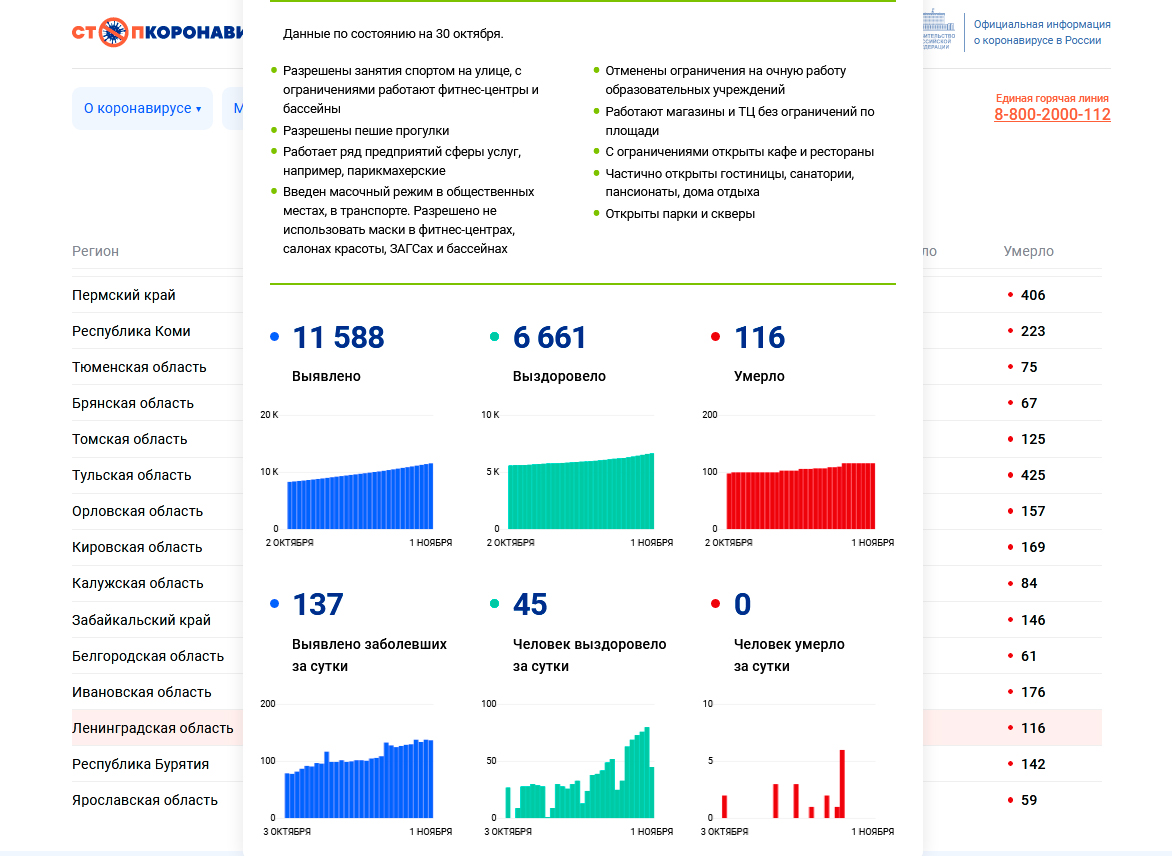Click the blue dot beside 11 588

(x=275, y=338)
